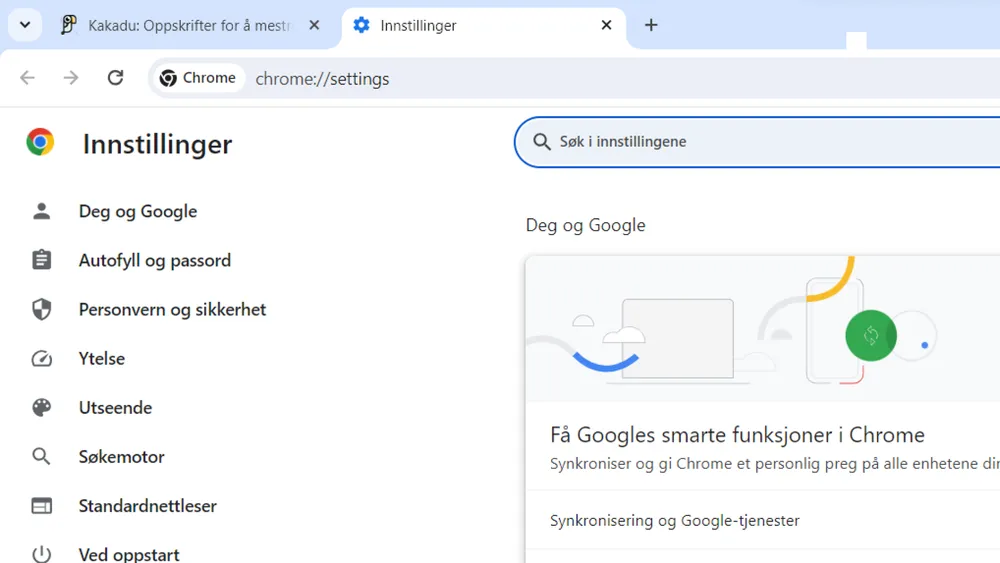Image resolution: width=1000 pixels, height=563 pixels.
Task: Click the forward navigation arrow
Action: click(71, 78)
